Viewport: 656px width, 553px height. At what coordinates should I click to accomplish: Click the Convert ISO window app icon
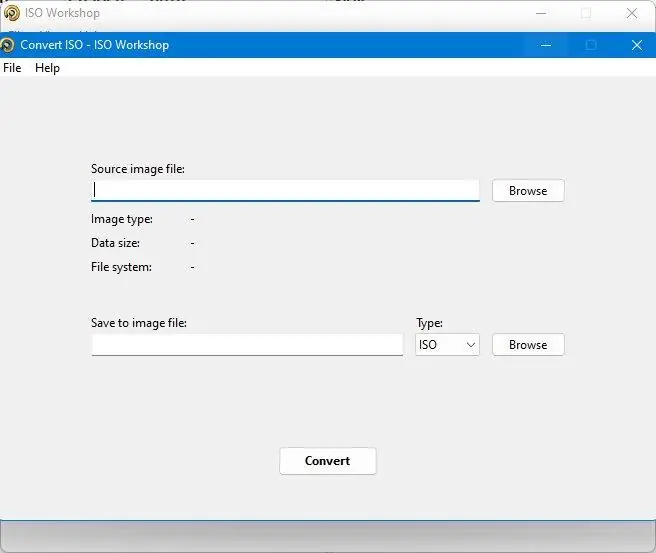(7, 45)
